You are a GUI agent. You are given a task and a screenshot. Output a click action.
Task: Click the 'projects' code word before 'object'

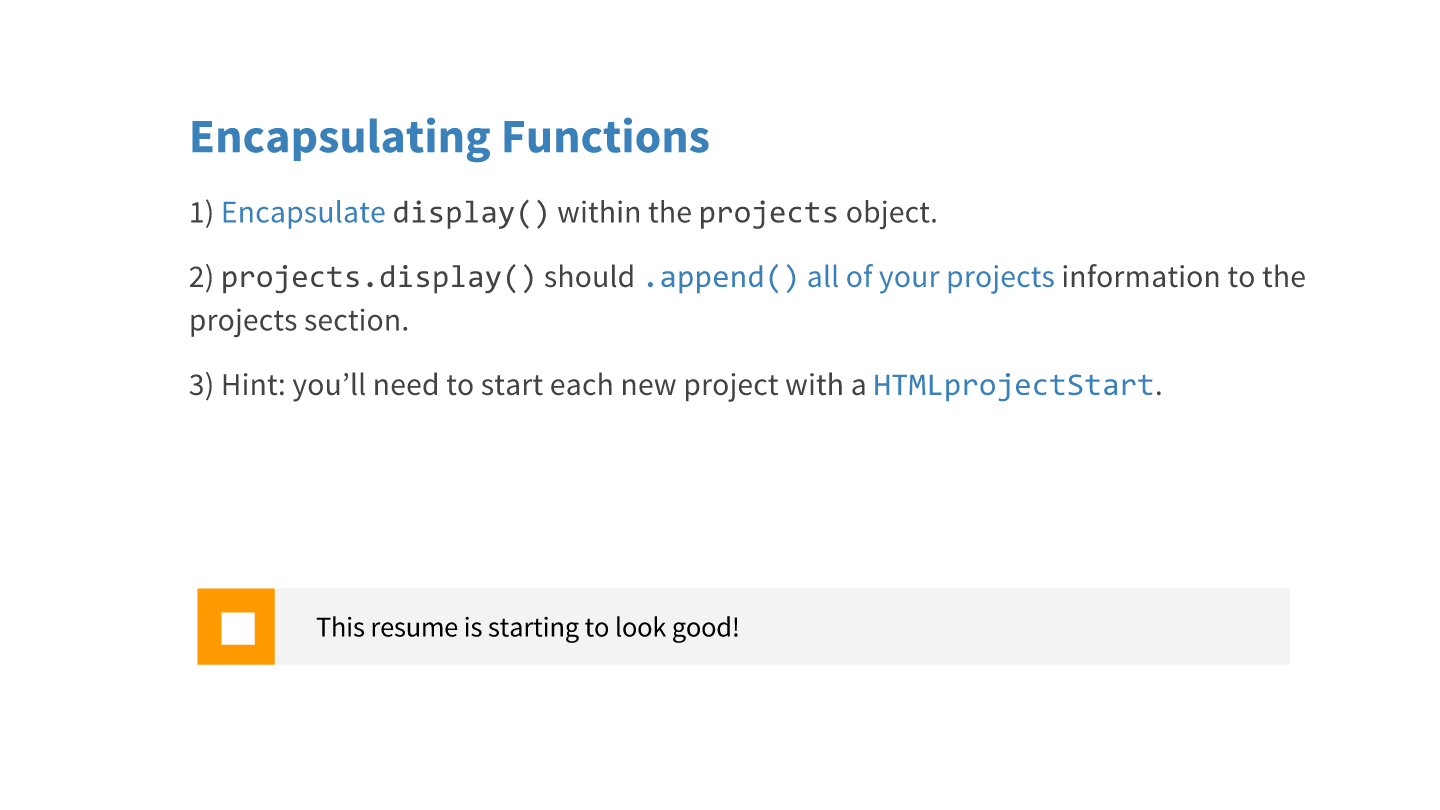click(768, 213)
